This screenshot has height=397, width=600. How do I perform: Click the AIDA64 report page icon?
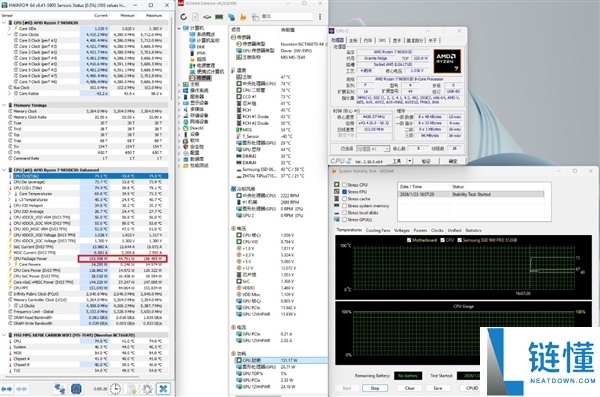click(196, 17)
